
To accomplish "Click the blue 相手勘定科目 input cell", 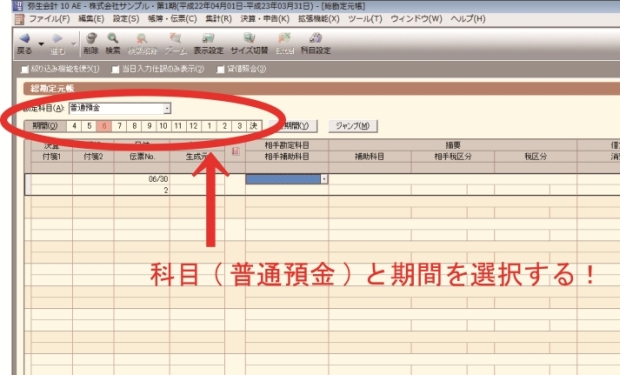I will click(x=283, y=179).
